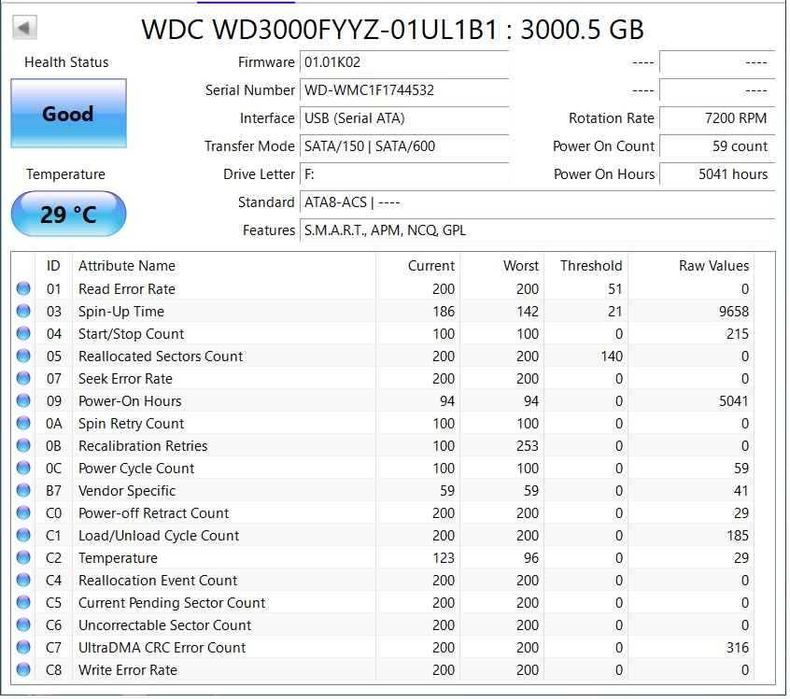The image size is (790, 699).
Task: Select the Reallocated Sectors Count threshold 140
Action: click(x=611, y=356)
